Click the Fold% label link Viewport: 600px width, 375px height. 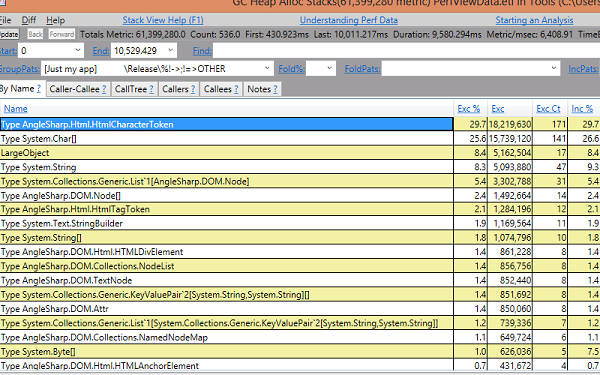tap(291, 69)
